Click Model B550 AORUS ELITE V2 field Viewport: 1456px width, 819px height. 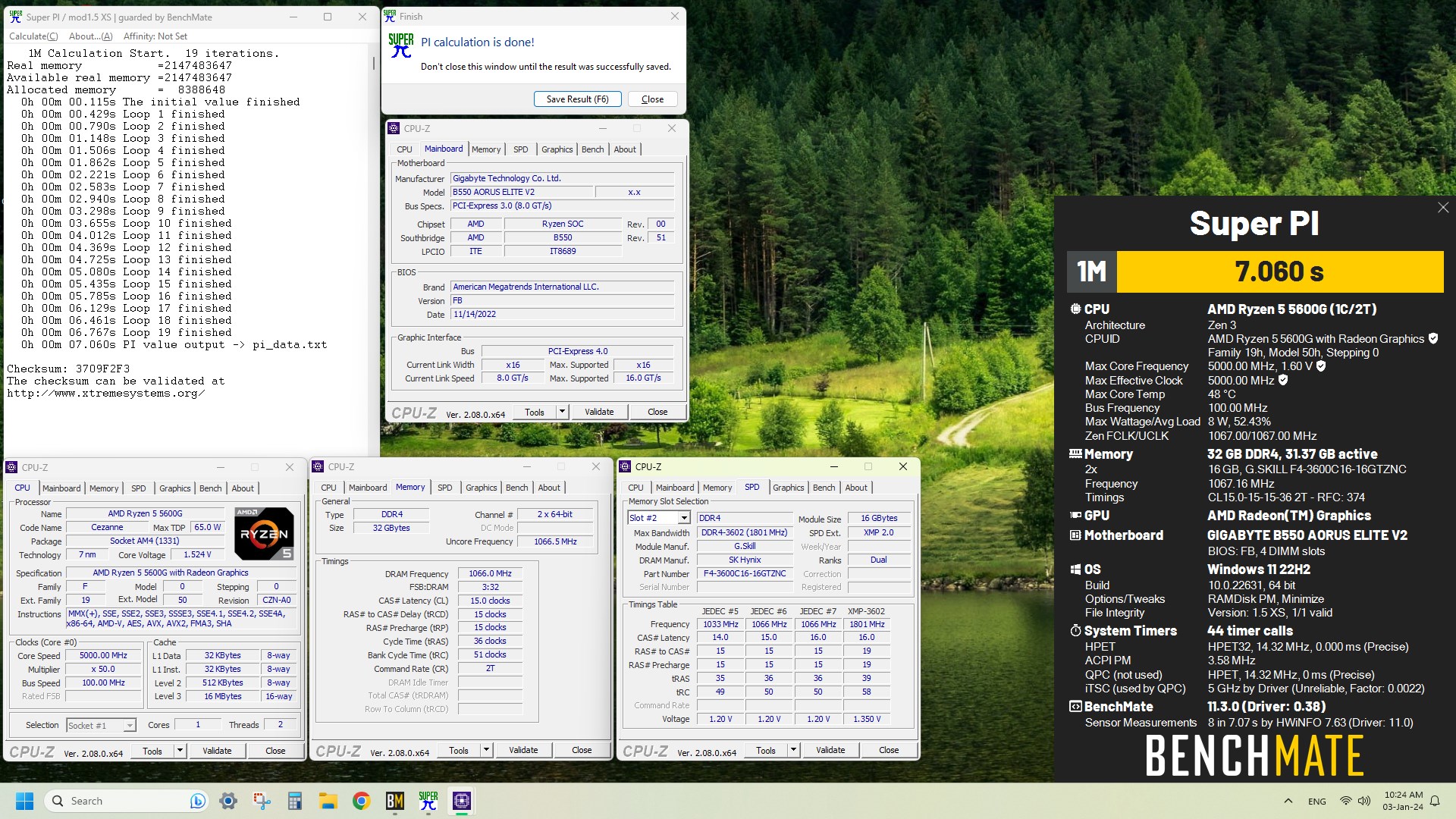point(521,192)
